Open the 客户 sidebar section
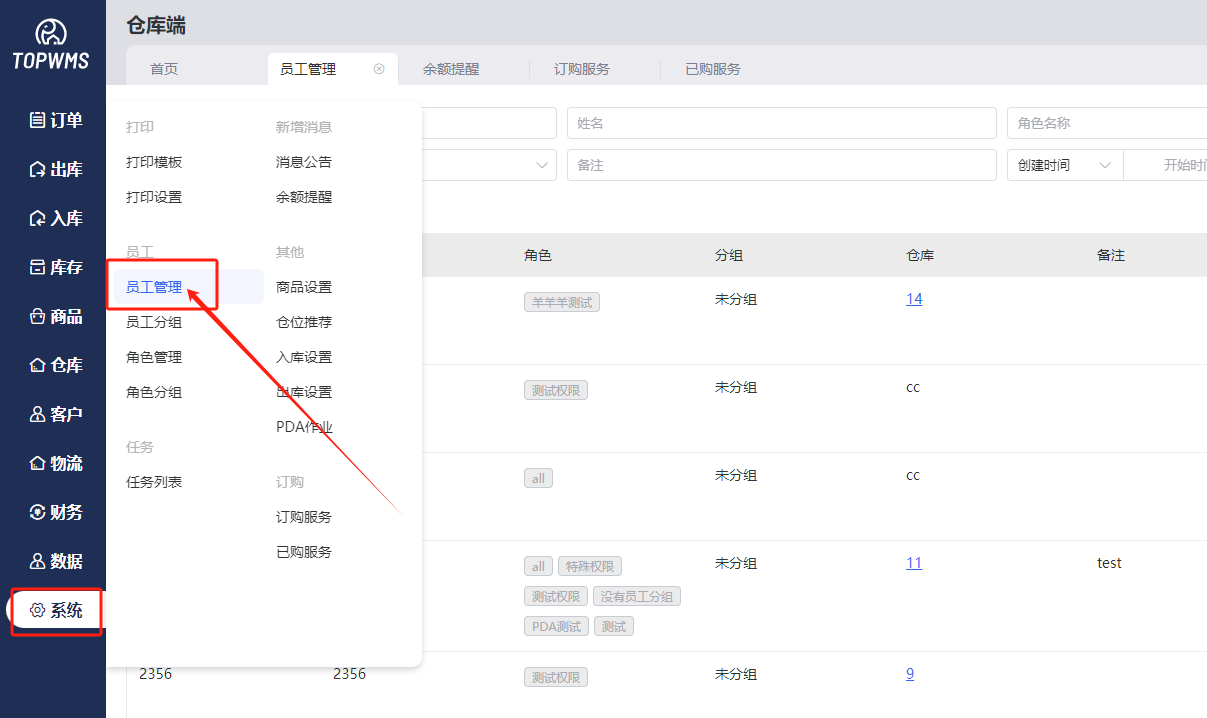The height and width of the screenshot is (718, 1207). point(55,414)
